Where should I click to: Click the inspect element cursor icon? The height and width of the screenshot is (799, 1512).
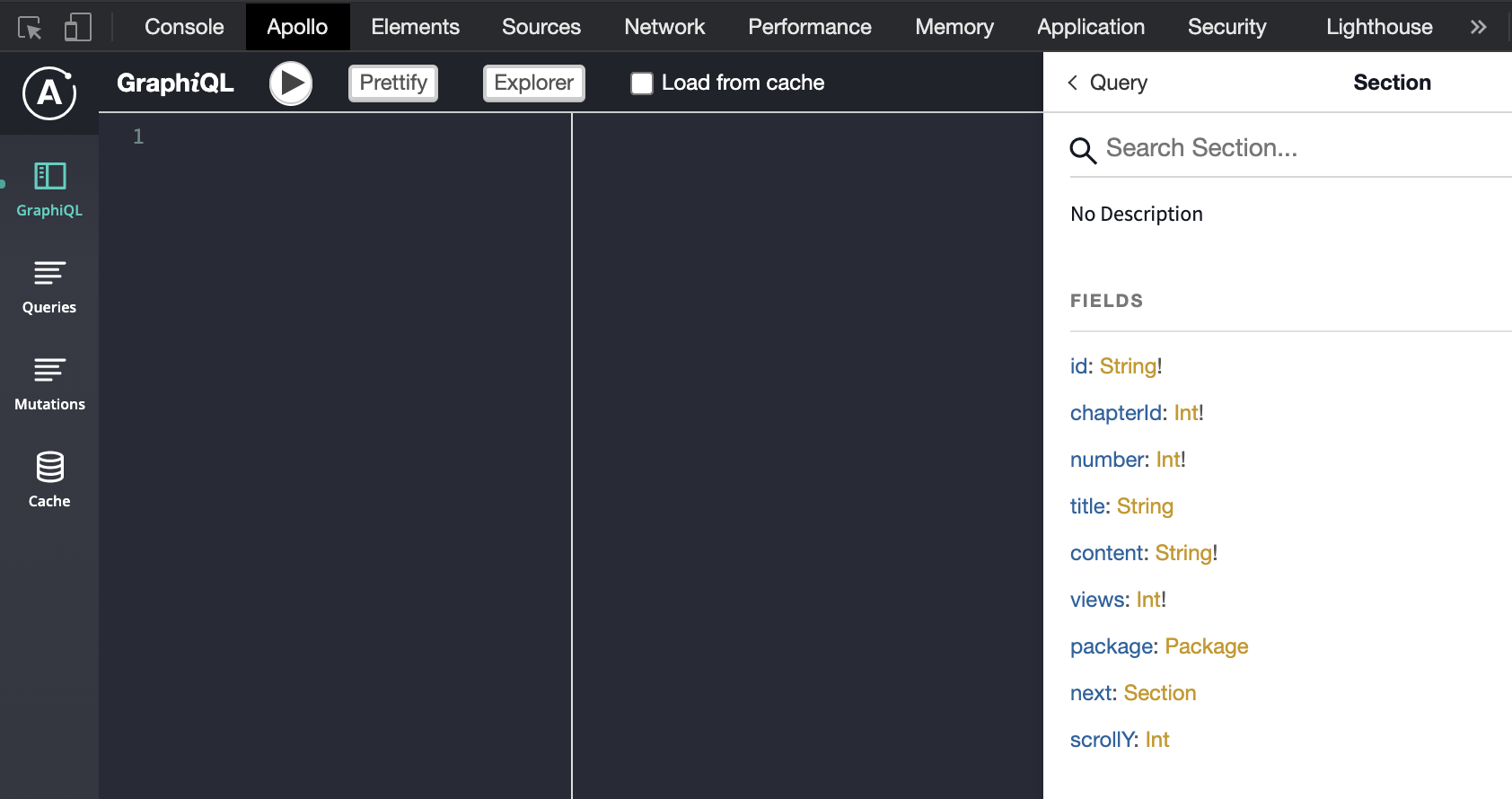point(30,28)
